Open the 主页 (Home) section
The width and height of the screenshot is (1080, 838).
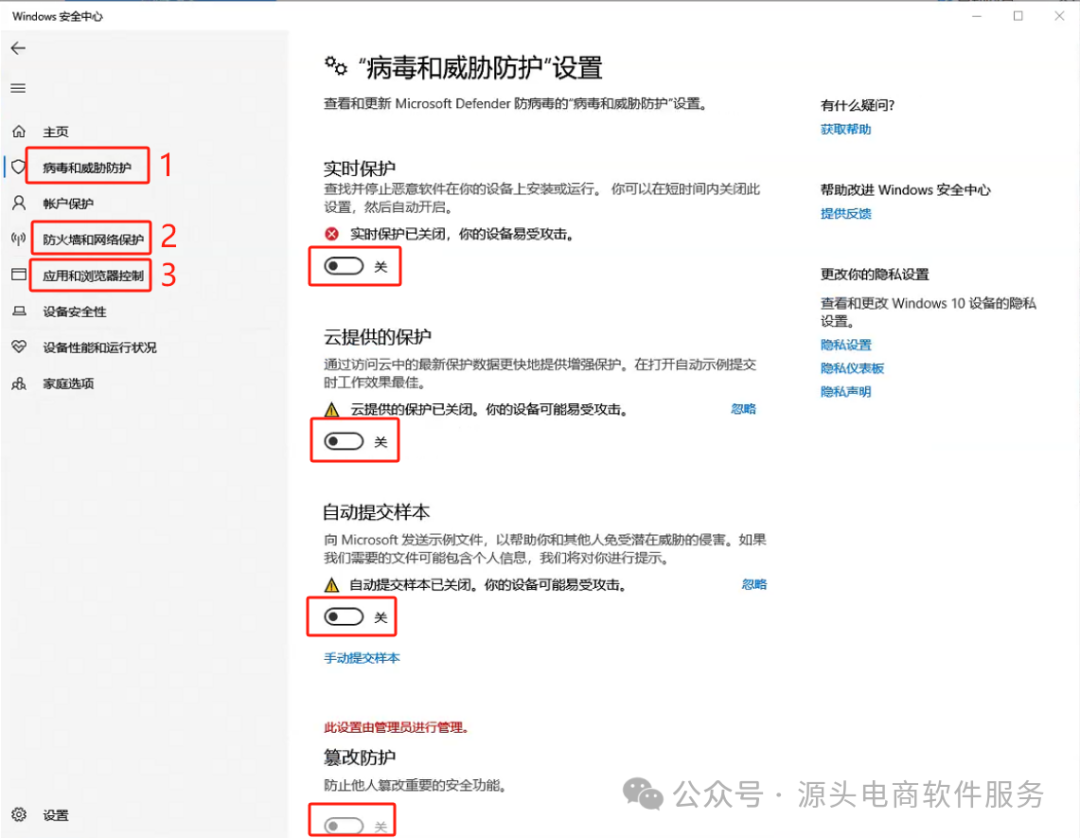57,131
